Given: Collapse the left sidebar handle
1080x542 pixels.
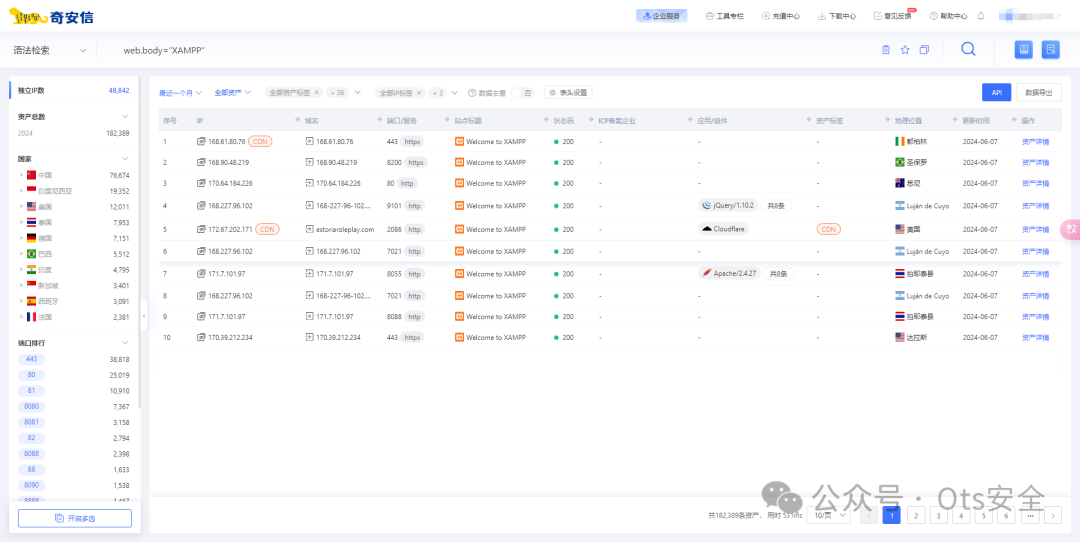Looking at the screenshot, I should [x=144, y=315].
